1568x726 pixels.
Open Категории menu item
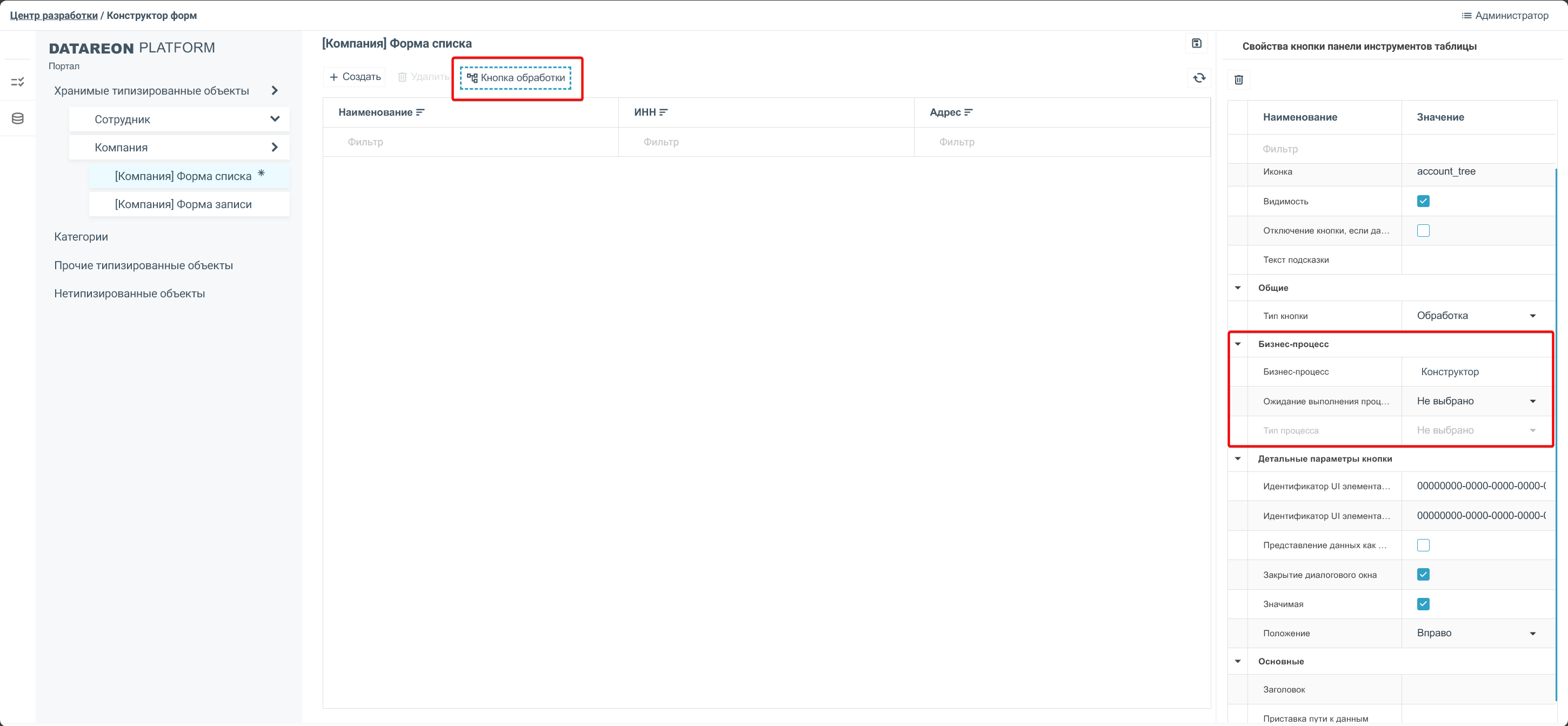[81, 237]
